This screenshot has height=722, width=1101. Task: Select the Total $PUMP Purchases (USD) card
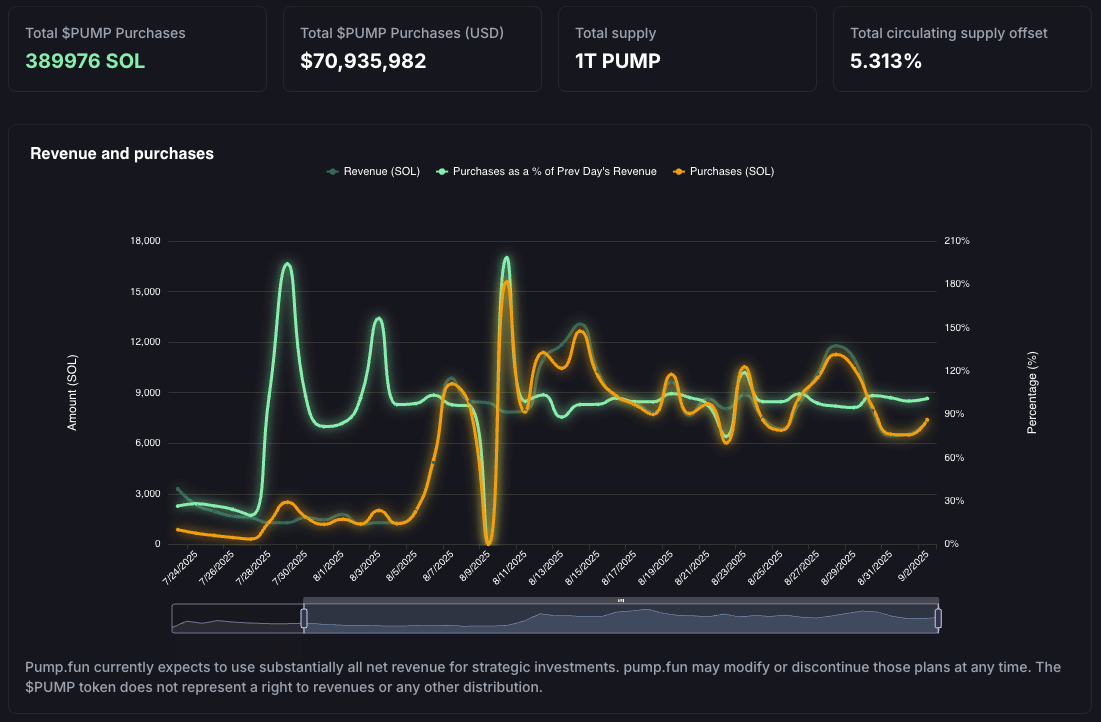412,49
